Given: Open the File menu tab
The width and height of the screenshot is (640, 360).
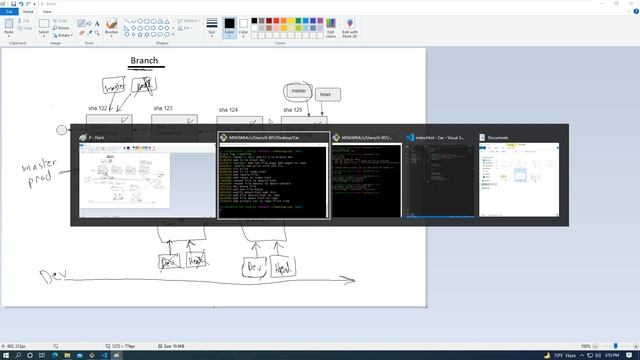Looking at the screenshot, I should click(9, 11).
